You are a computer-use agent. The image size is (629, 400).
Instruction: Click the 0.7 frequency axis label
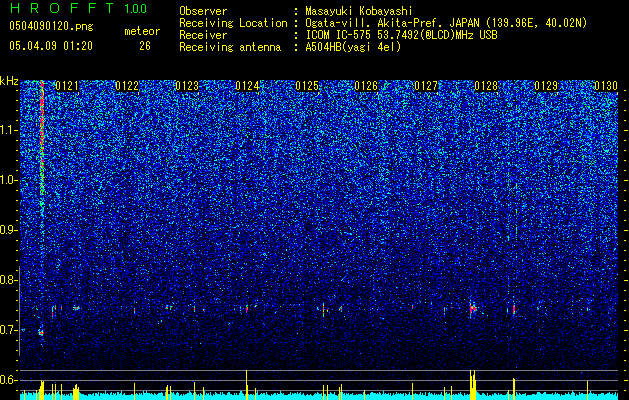coord(9,330)
